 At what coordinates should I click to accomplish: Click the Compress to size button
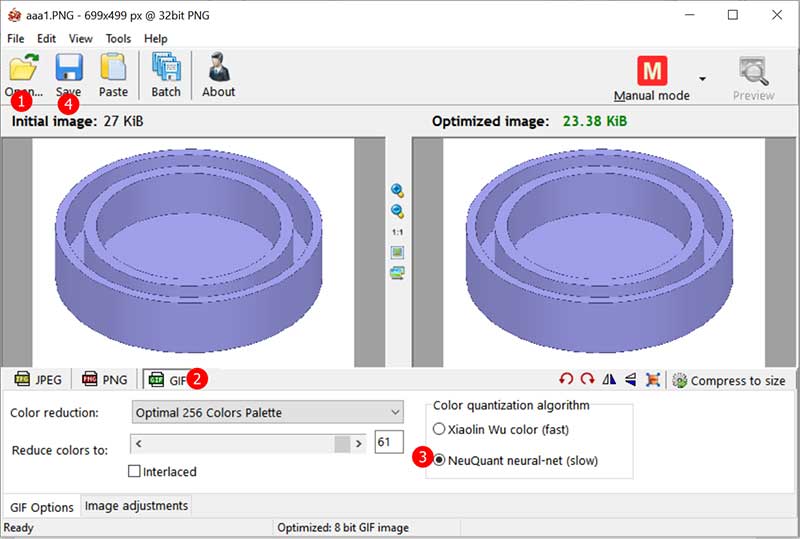(728, 380)
